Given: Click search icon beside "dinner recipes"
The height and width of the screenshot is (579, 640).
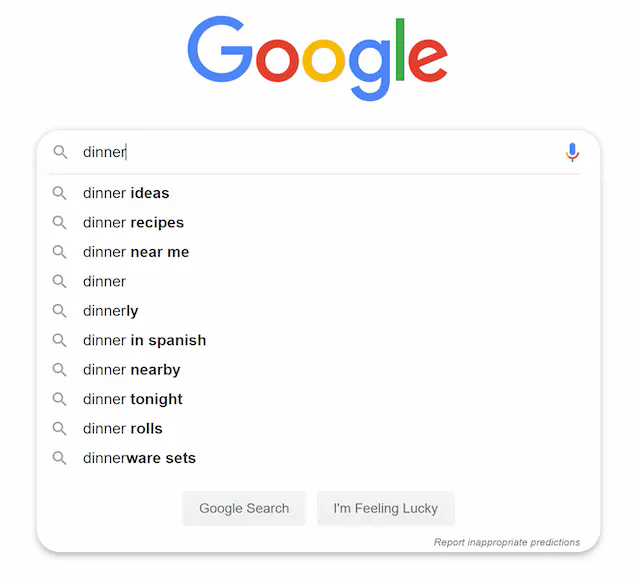Looking at the screenshot, I should tap(60, 222).
